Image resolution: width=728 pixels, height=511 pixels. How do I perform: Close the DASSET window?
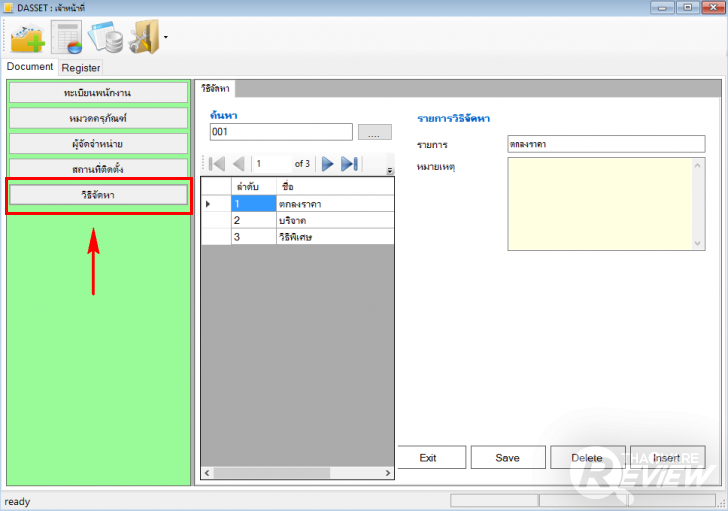click(714, 7)
